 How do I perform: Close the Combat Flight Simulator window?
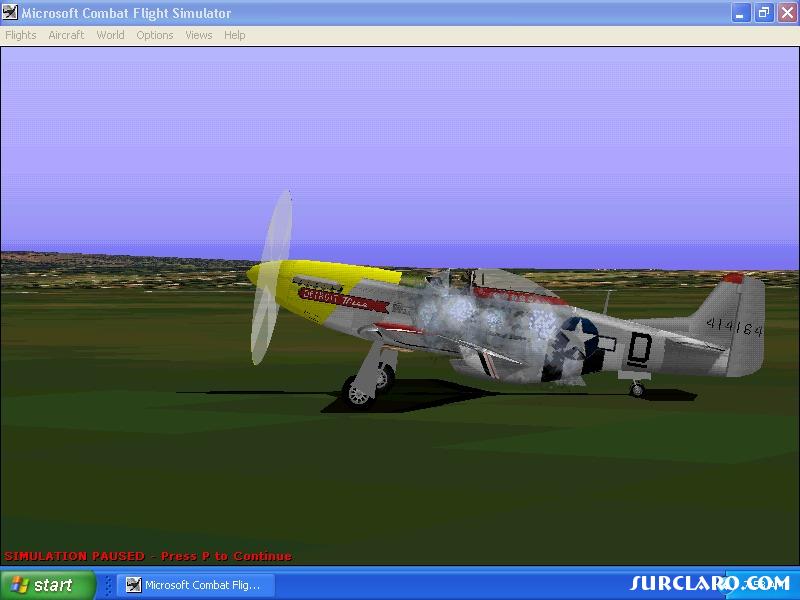[787, 13]
